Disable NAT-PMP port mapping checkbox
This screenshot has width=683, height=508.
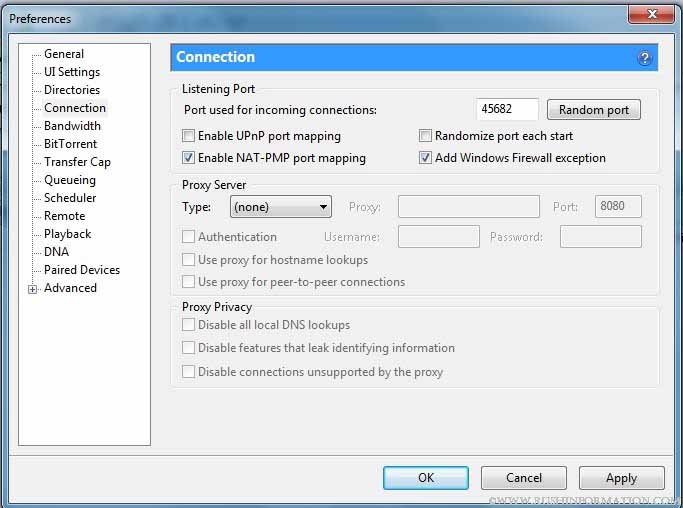tap(188, 158)
